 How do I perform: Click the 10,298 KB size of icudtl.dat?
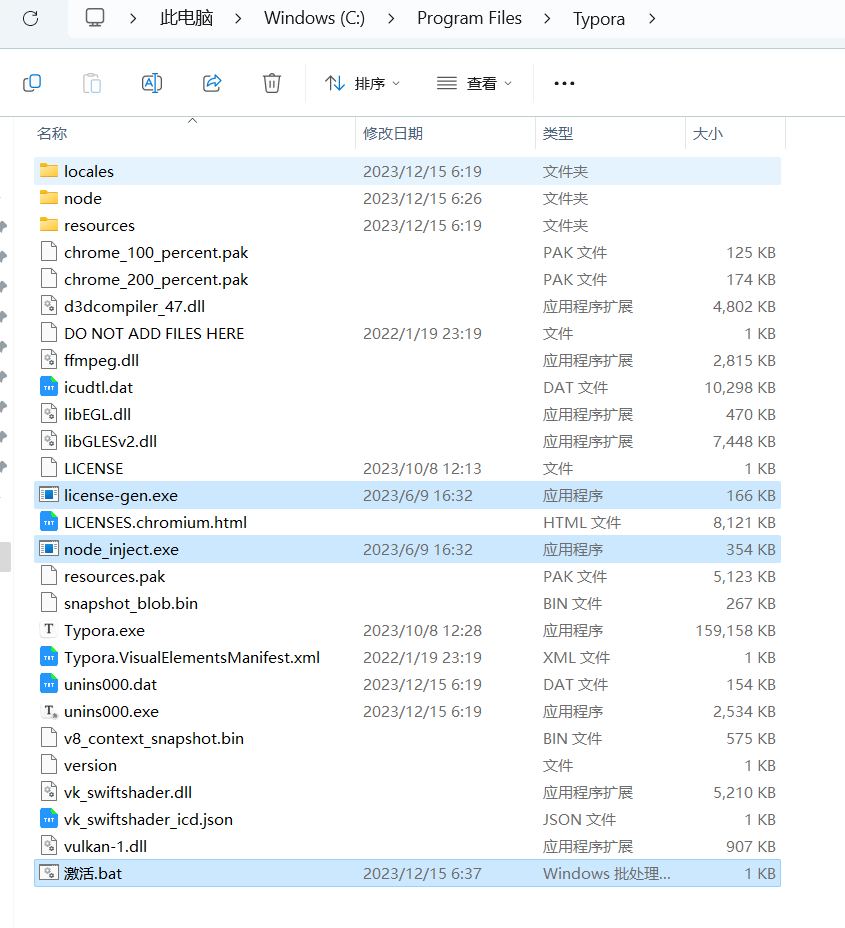pyautogui.click(x=740, y=388)
